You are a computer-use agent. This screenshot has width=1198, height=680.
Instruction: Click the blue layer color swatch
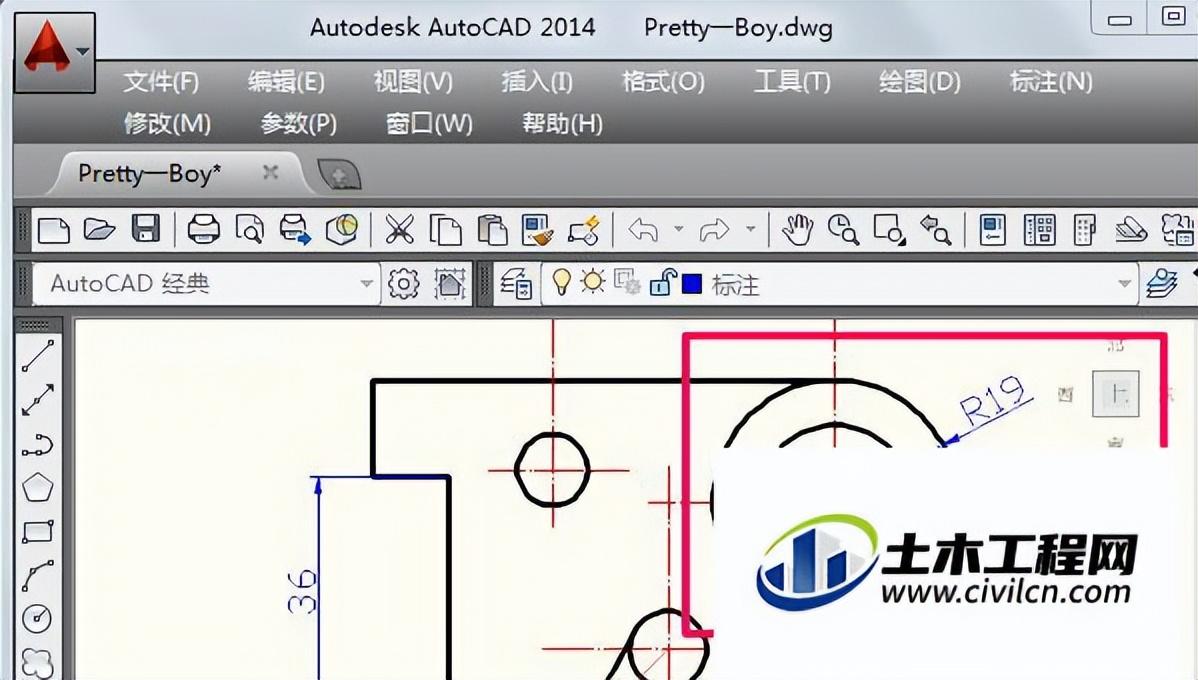point(691,284)
